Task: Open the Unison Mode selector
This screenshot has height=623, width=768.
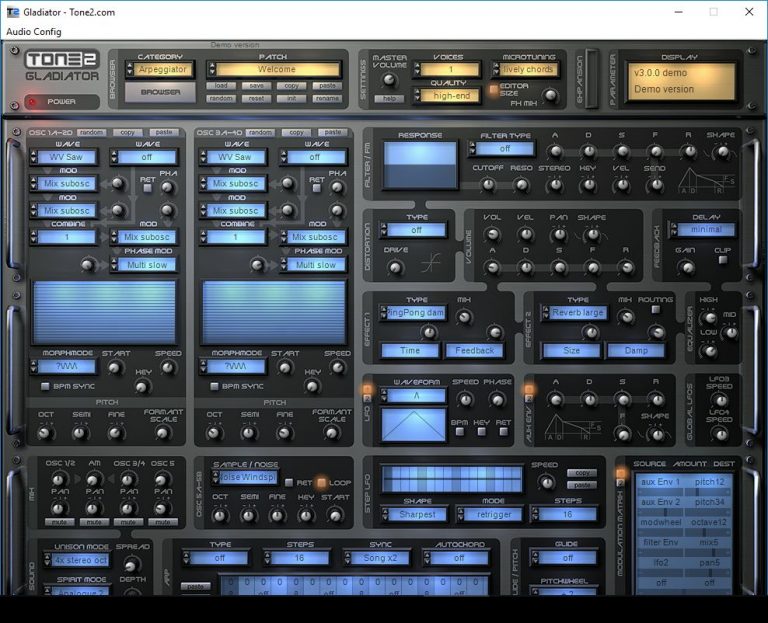Action: click(77, 560)
